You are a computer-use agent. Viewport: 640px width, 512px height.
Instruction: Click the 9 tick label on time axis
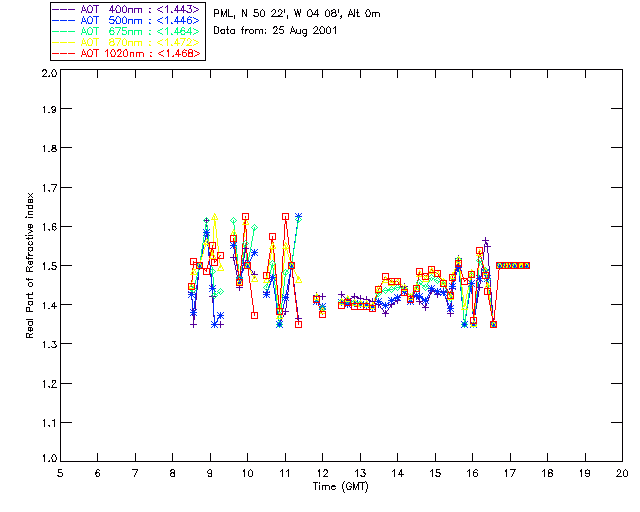point(210,472)
